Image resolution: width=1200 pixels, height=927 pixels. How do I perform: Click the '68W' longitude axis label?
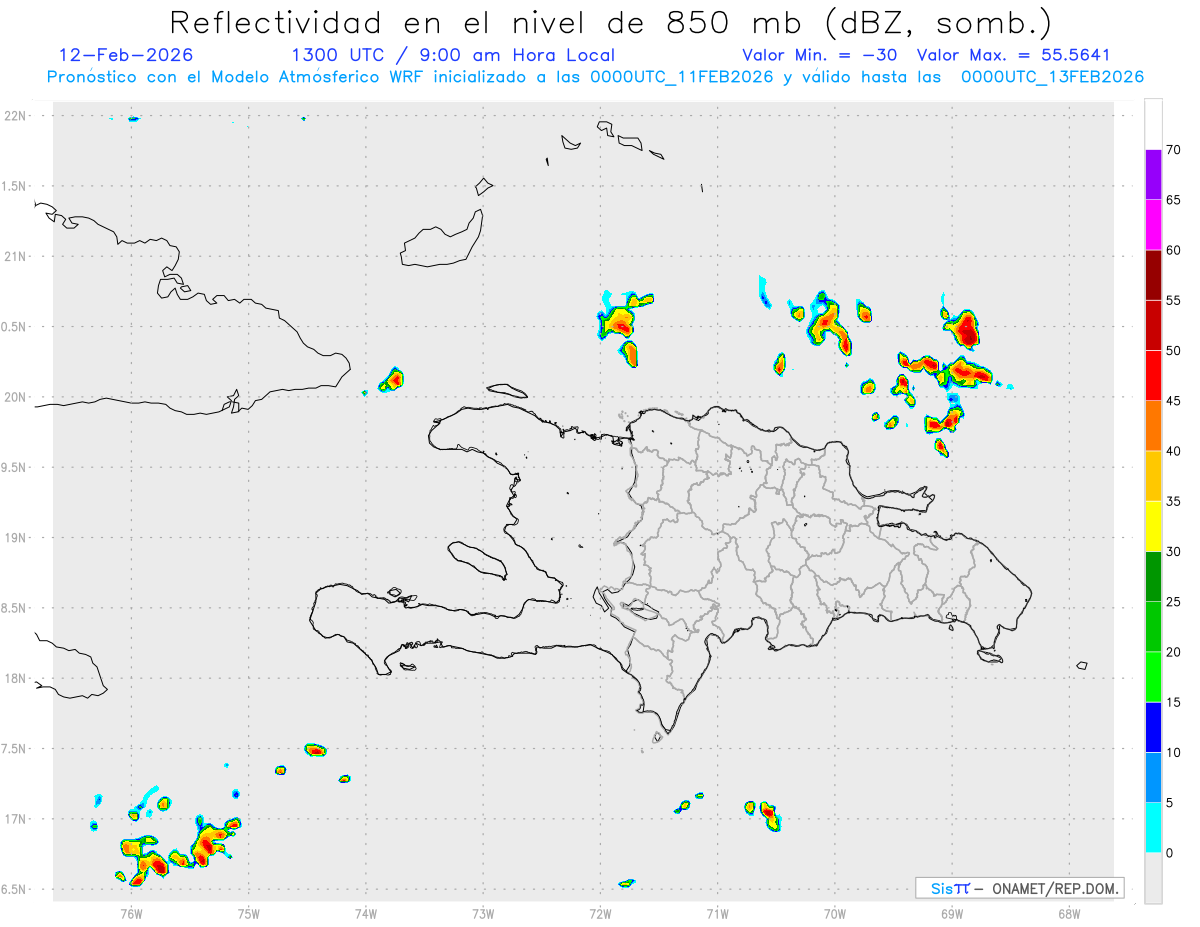click(x=1069, y=913)
